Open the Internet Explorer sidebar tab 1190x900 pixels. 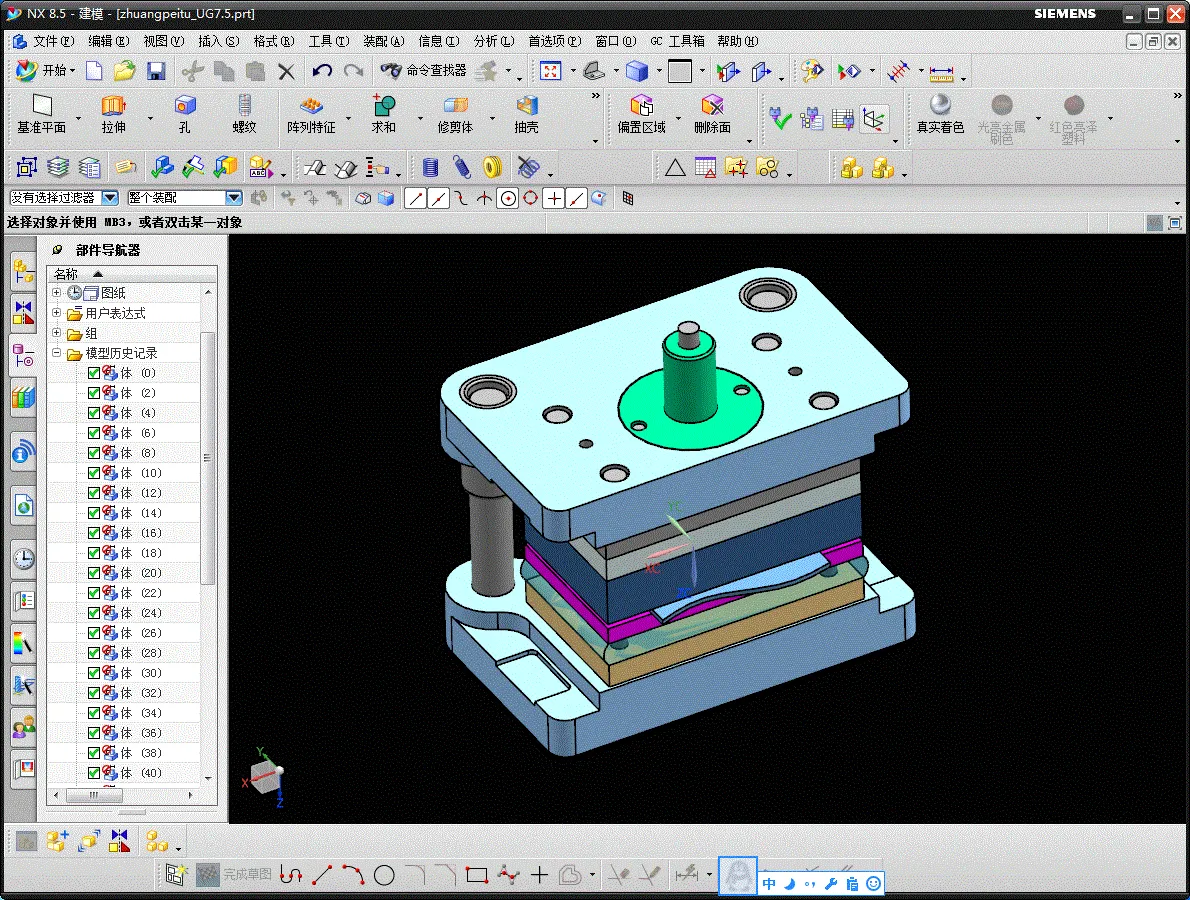click(24, 505)
